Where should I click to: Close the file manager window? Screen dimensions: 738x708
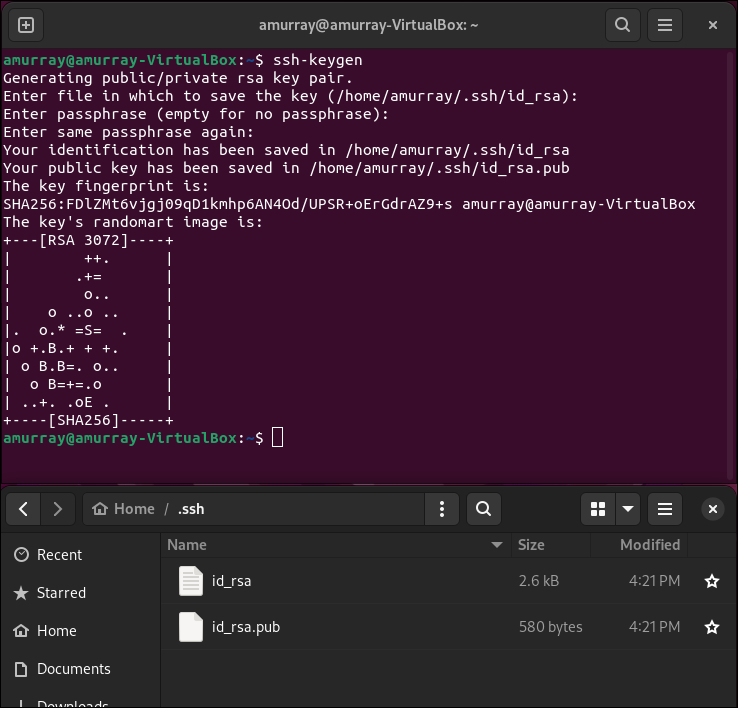click(713, 509)
